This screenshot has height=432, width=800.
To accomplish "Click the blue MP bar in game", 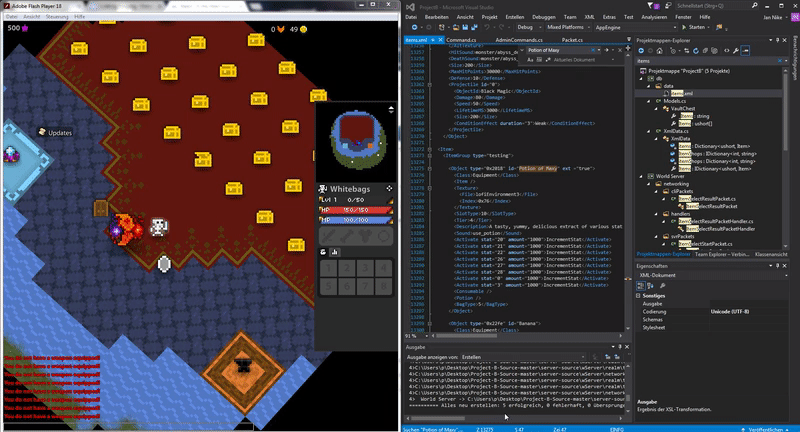I will tap(356, 220).
